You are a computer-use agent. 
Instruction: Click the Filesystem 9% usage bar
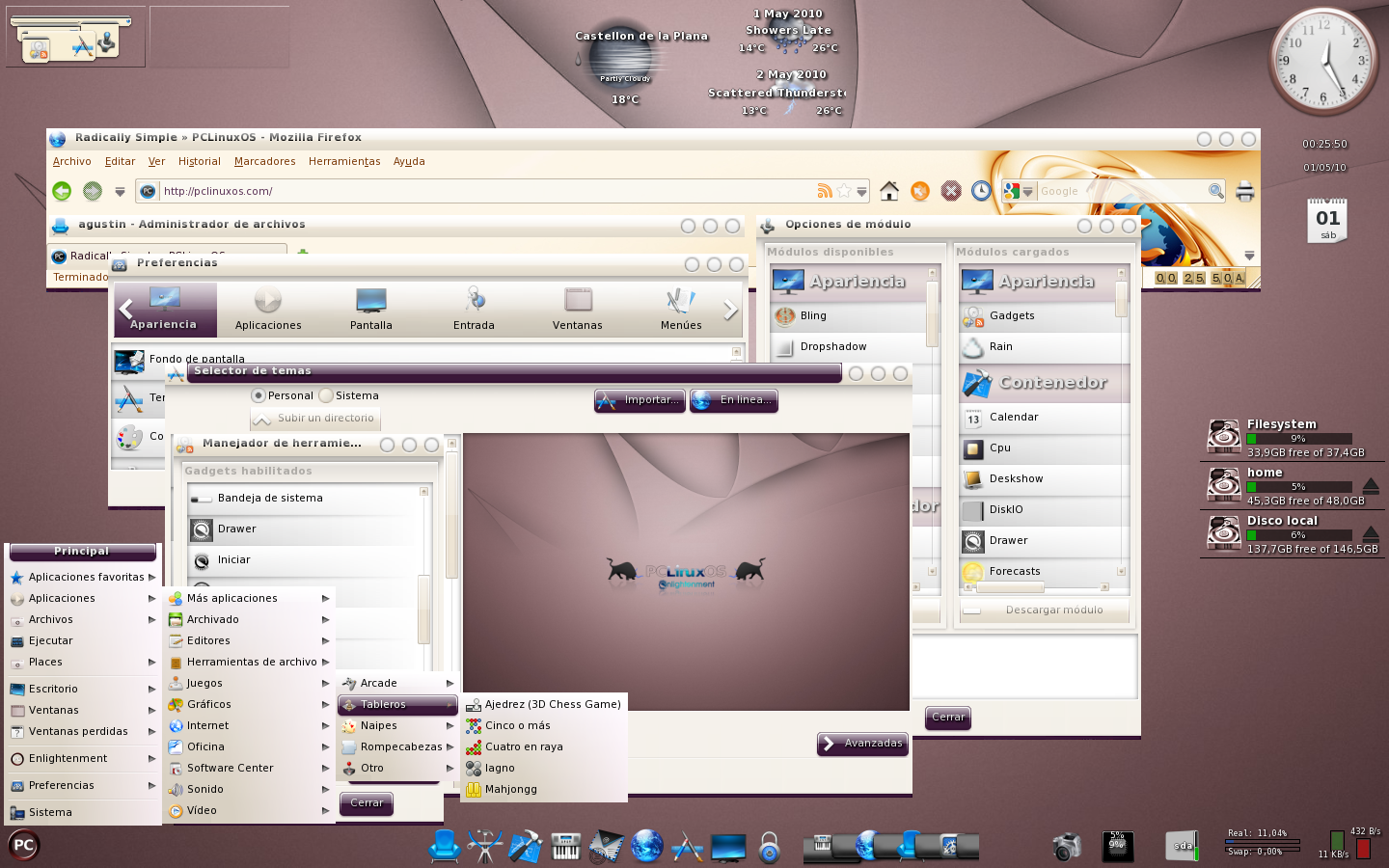point(1298,439)
